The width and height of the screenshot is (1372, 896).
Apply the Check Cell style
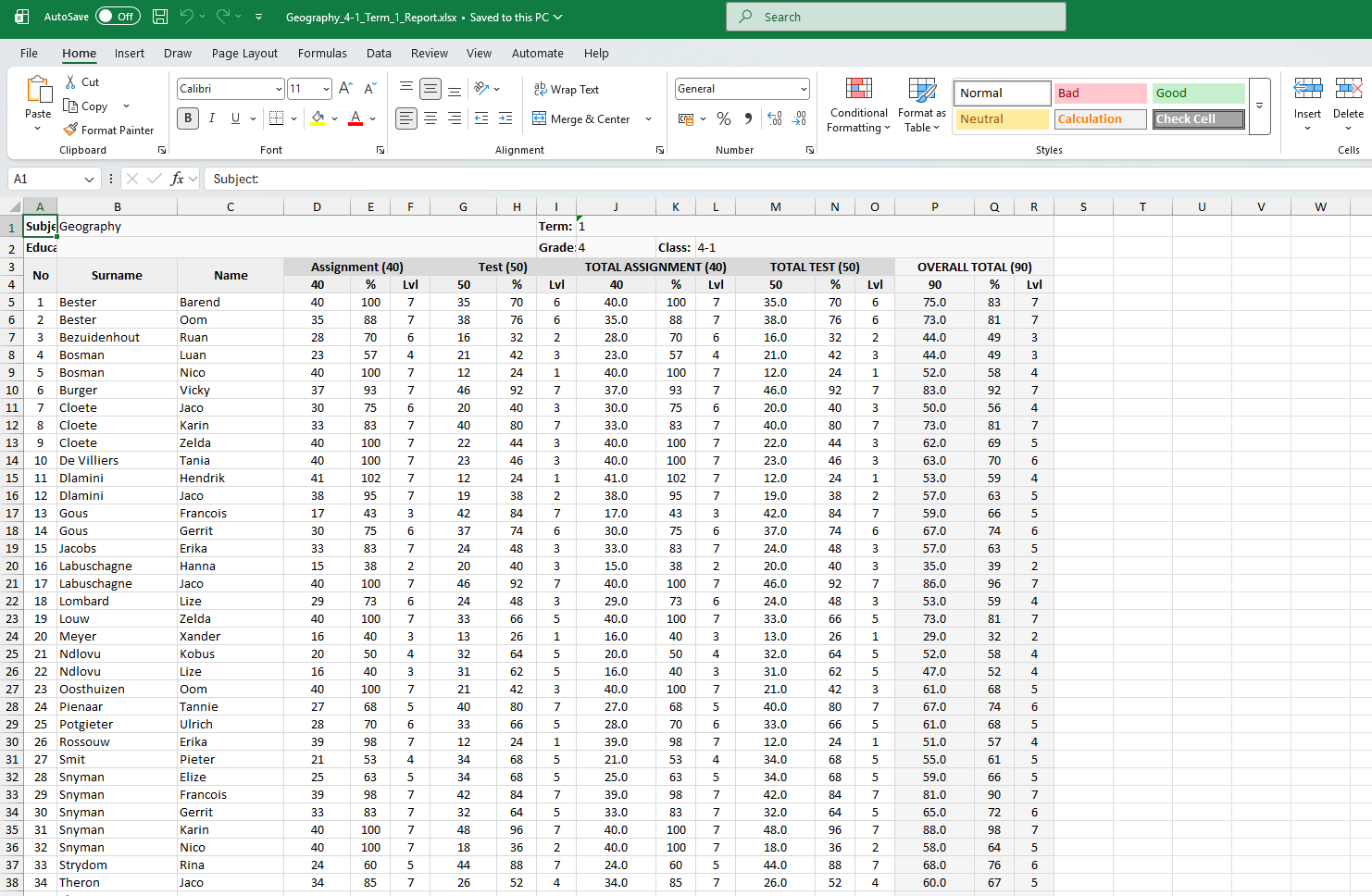1199,118
